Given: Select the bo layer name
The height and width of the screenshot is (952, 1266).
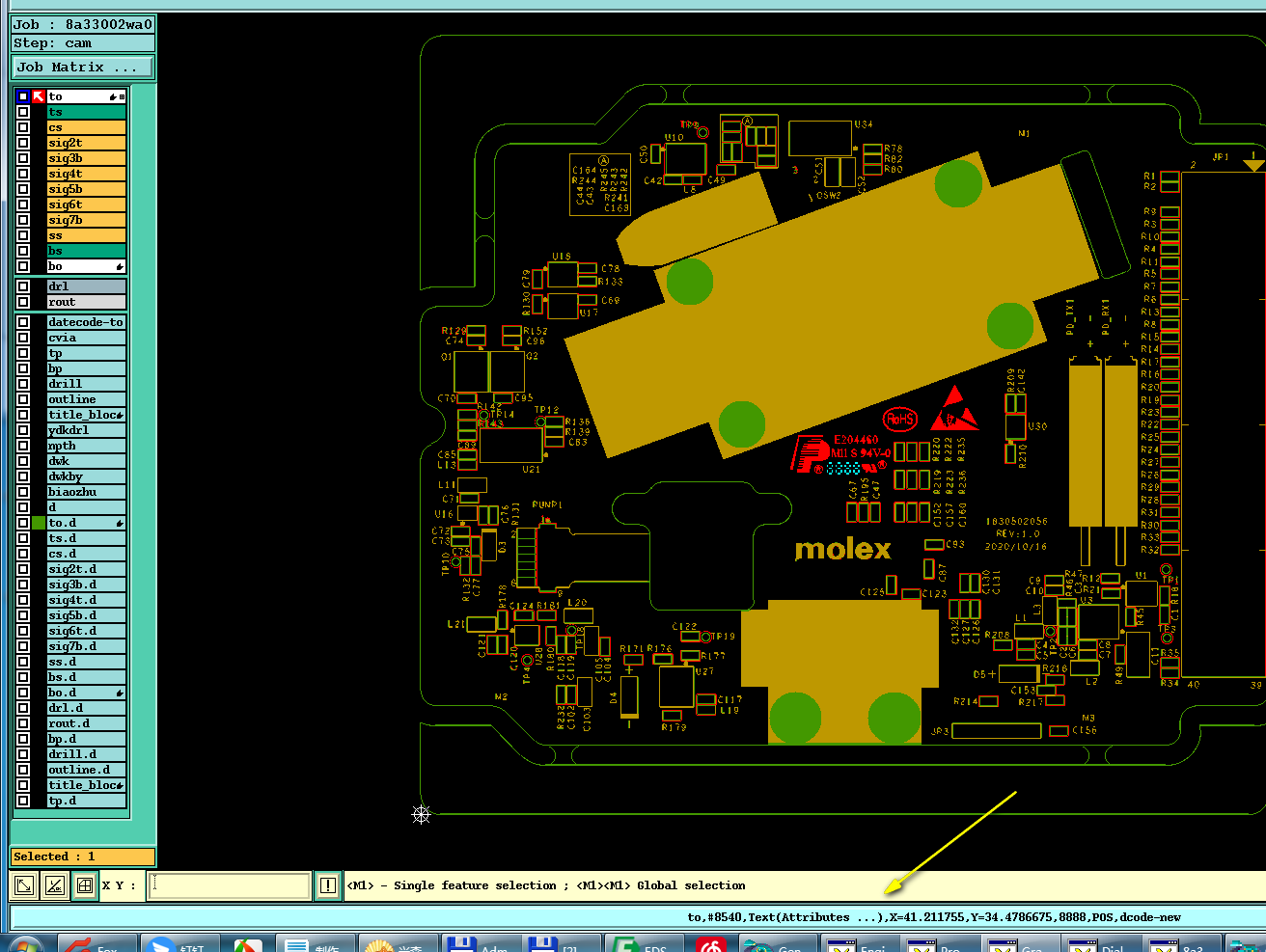Looking at the screenshot, I should click(87, 266).
